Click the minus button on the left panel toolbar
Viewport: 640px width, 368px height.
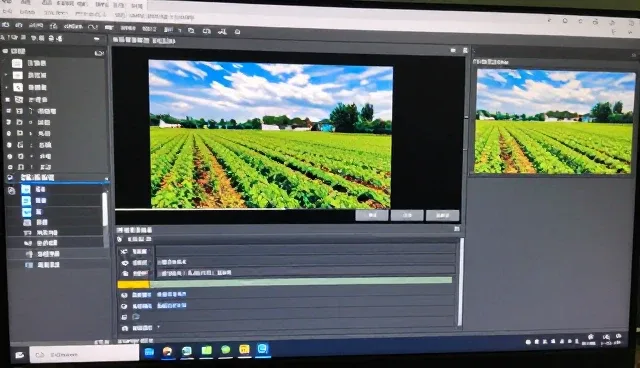(x=97, y=39)
